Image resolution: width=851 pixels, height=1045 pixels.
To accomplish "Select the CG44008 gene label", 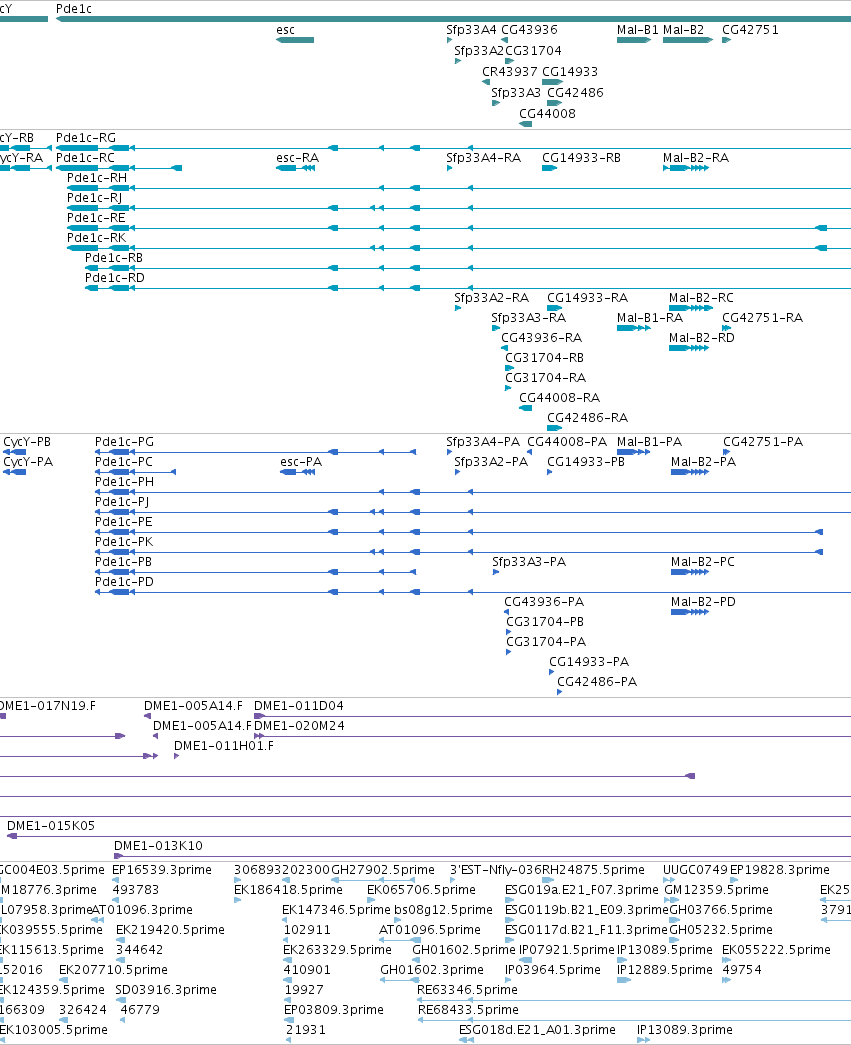I will 547,114.
